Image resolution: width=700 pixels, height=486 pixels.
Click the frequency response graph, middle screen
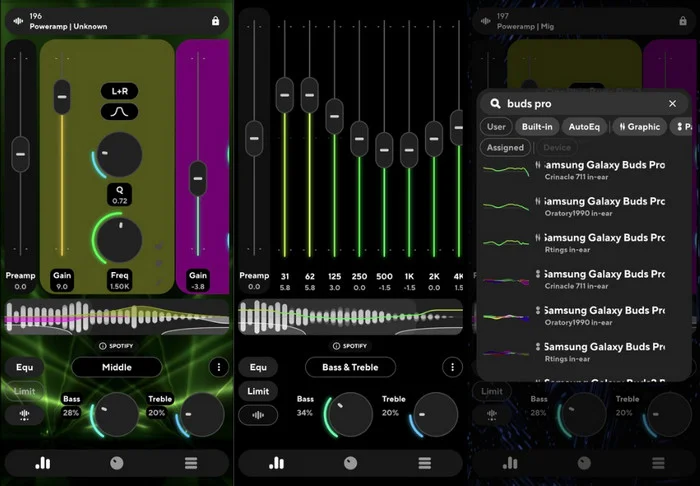[350, 317]
